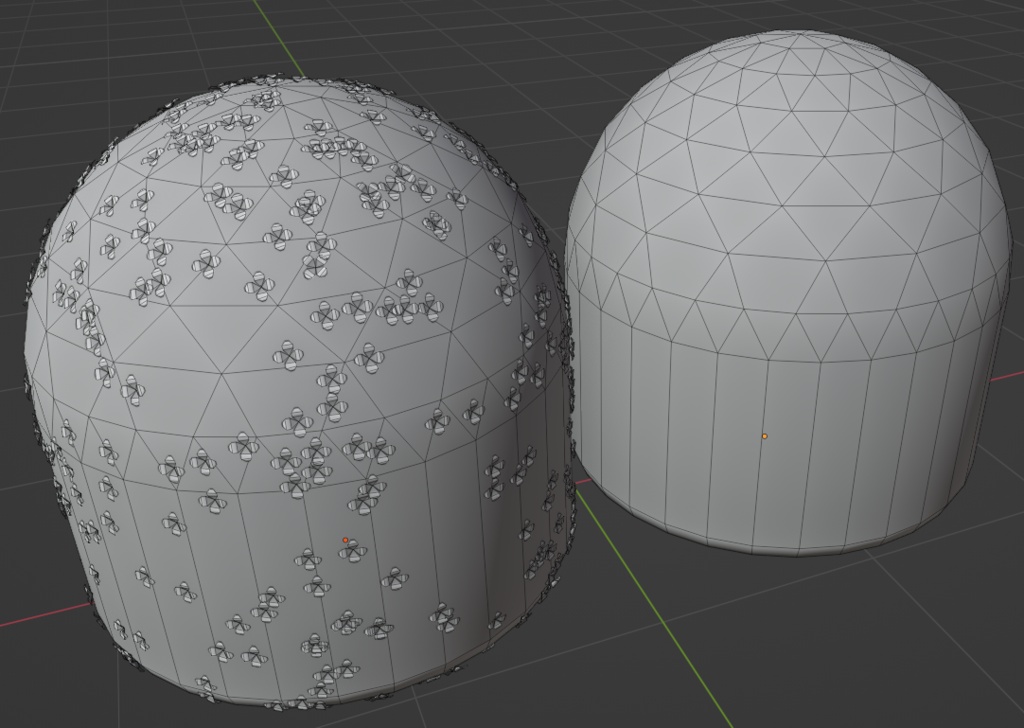Select the flower-covered dome on the left
The width and height of the screenshot is (1024, 728).
300,392
